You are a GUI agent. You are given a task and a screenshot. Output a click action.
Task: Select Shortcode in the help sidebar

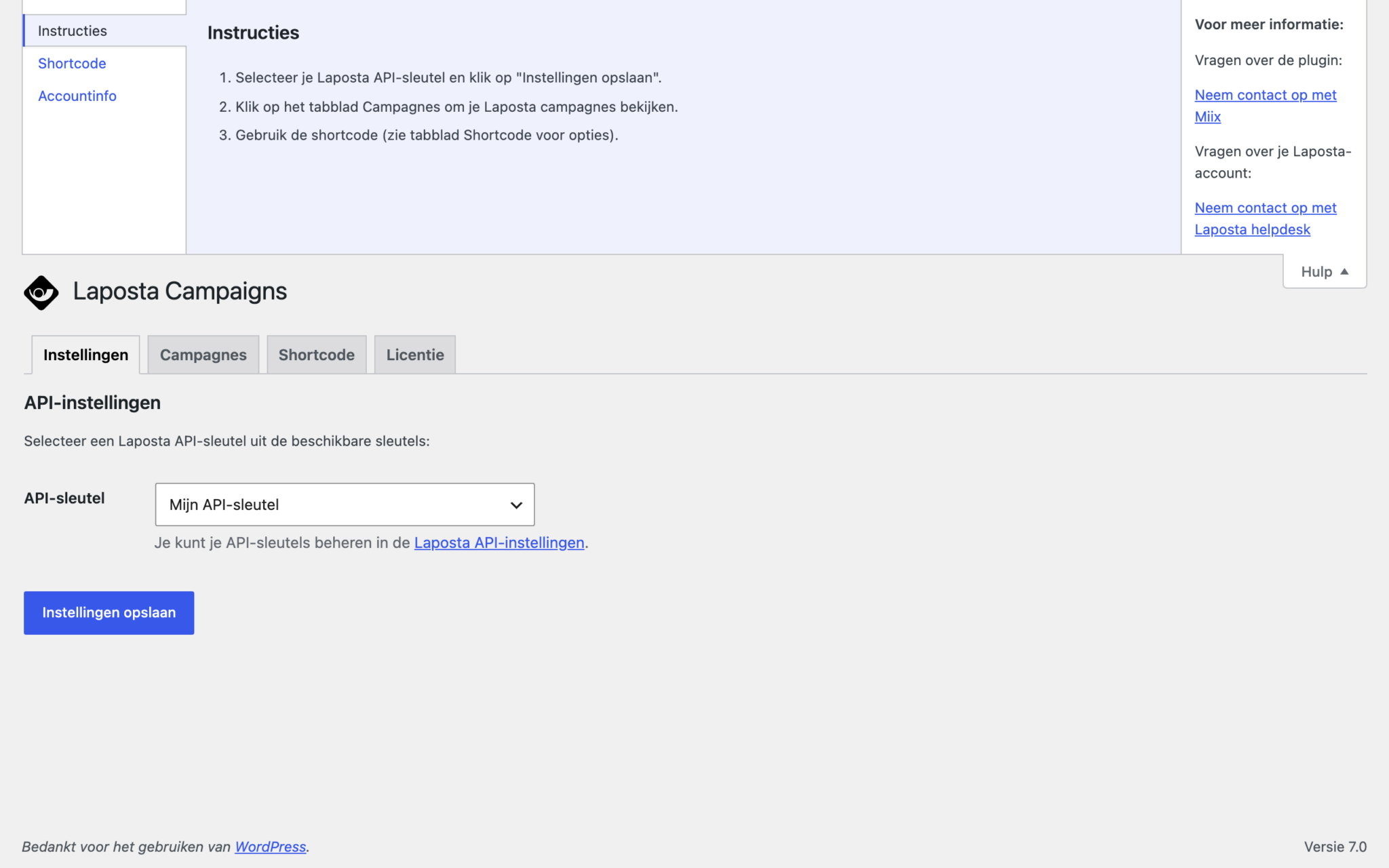(72, 63)
